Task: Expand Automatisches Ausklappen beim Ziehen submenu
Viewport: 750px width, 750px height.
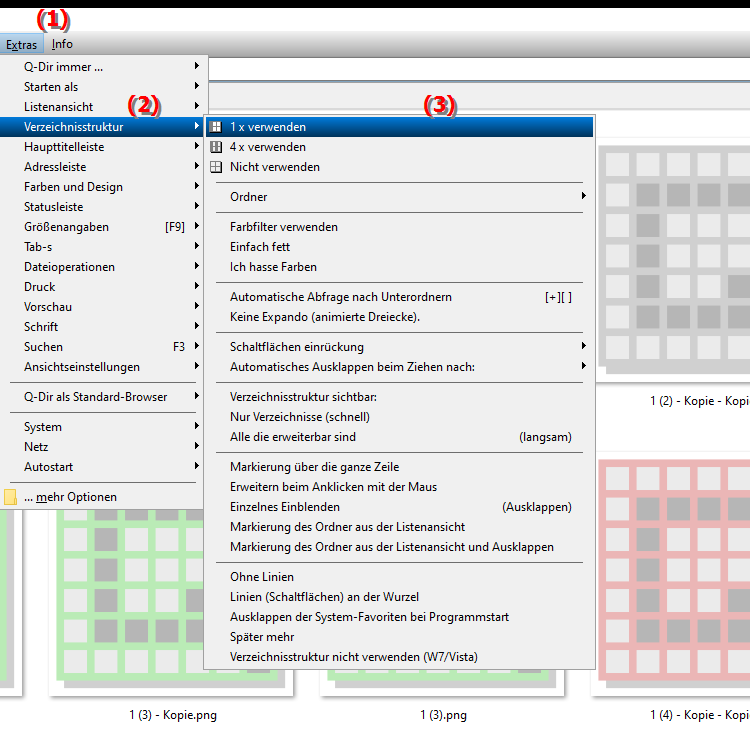Action: 399,367
